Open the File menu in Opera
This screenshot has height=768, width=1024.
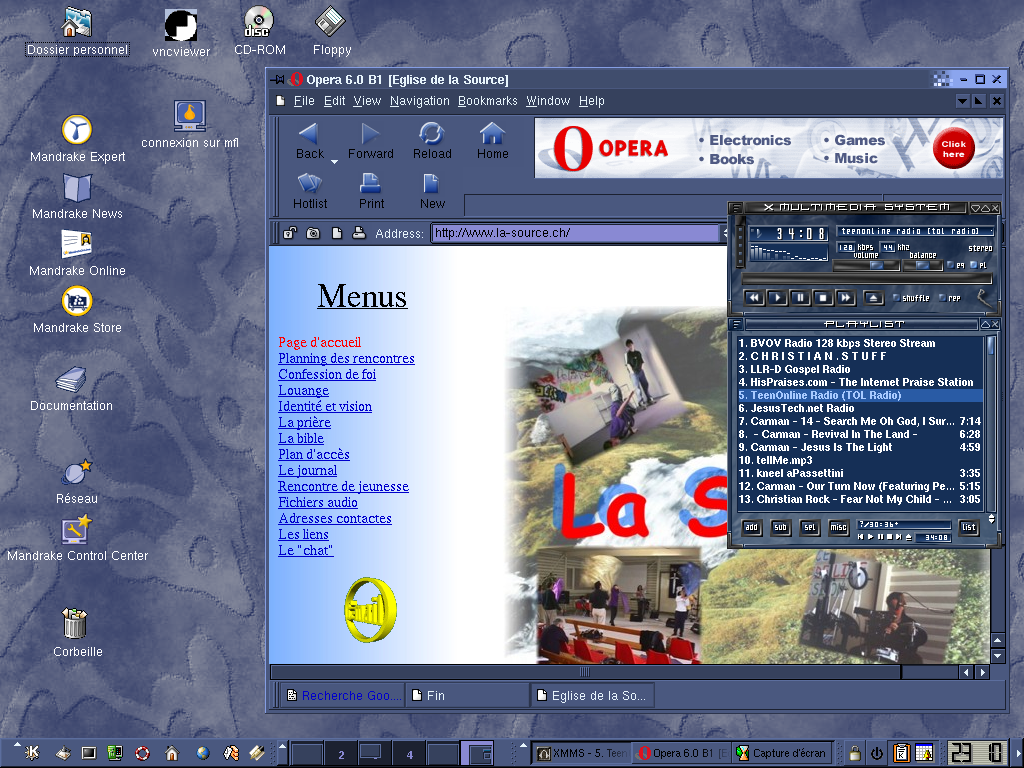304,101
